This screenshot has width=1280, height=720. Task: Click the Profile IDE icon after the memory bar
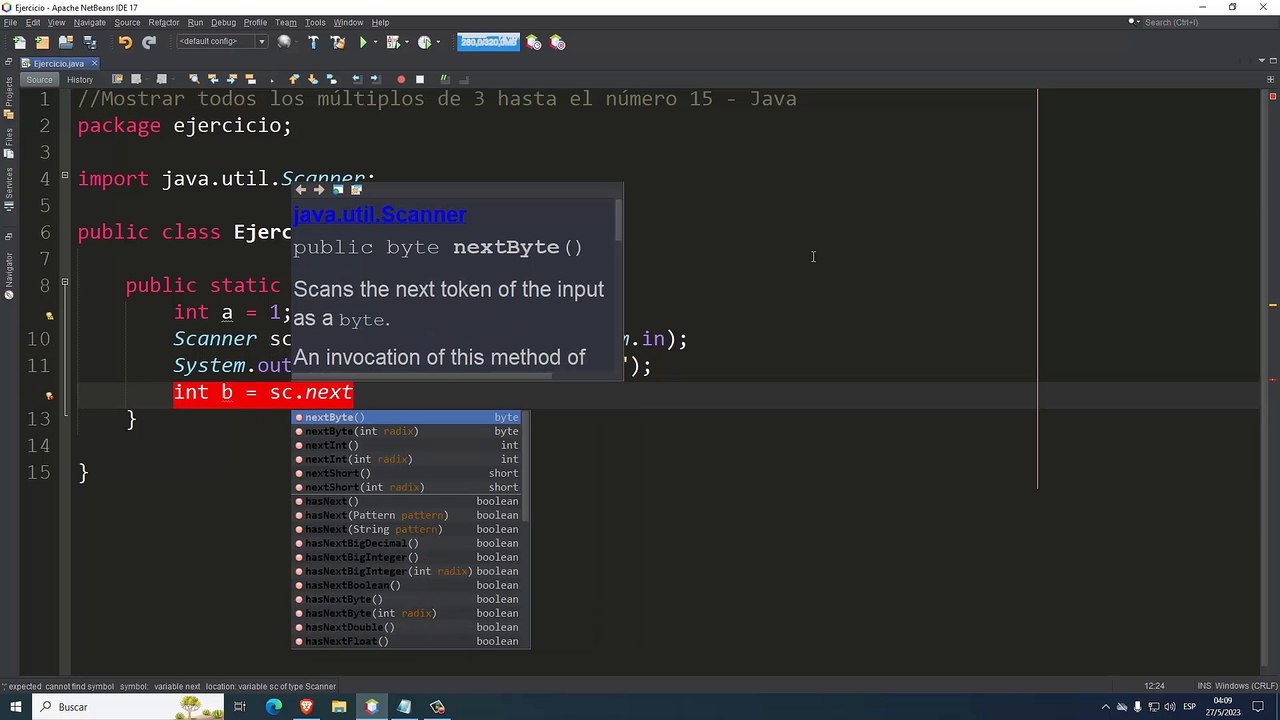(x=534, y=42)
